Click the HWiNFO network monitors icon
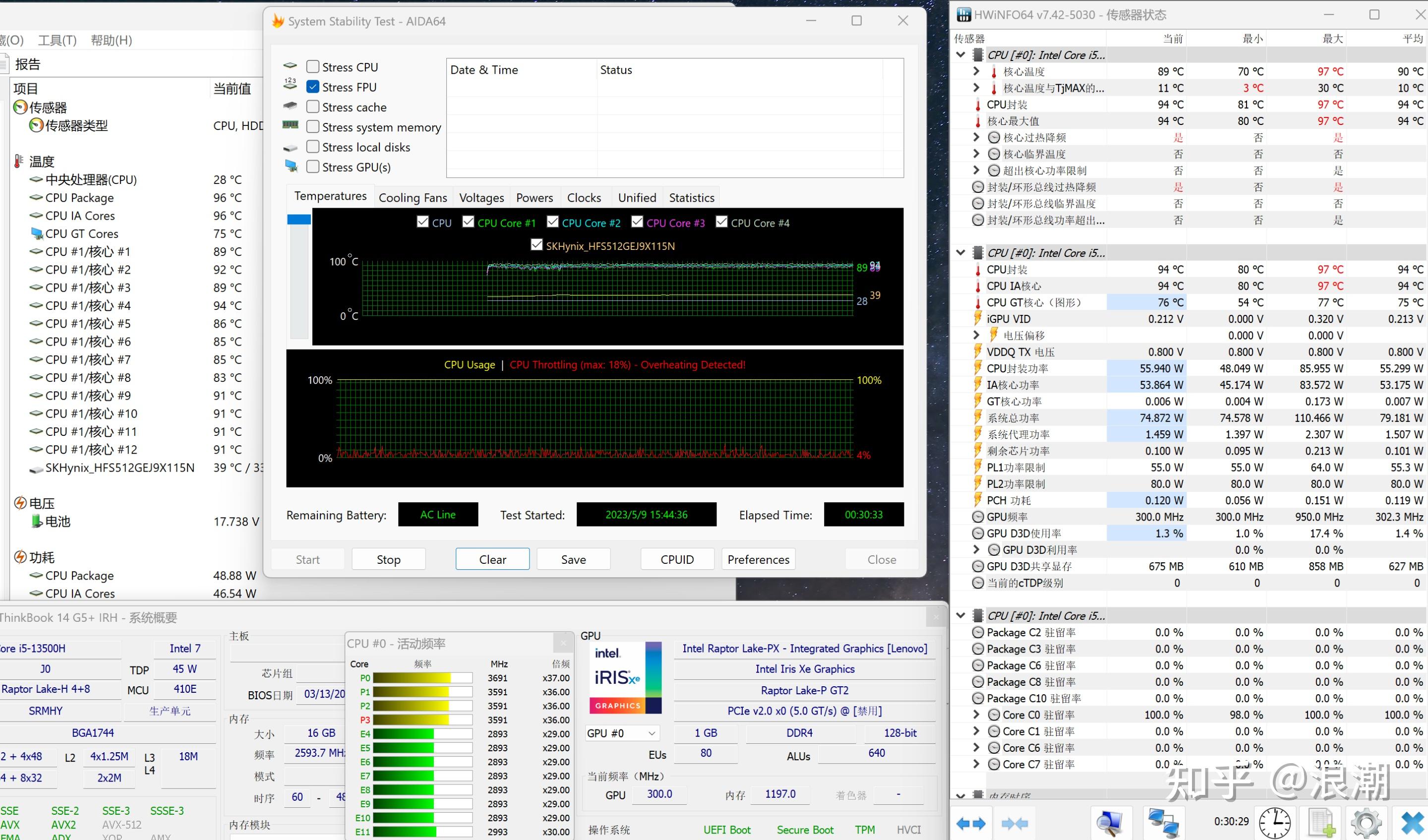This screenshot has height=840, width=1428. [1163, 823]
